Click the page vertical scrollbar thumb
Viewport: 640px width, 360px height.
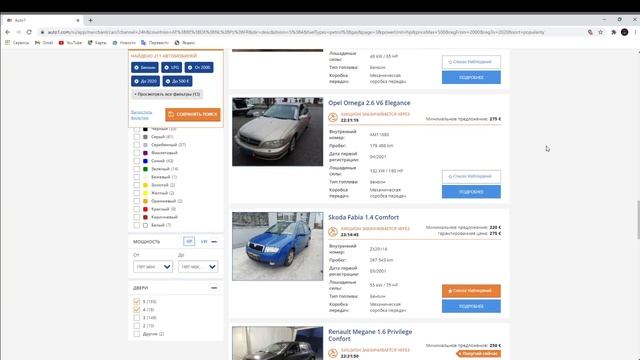[x=638, y=220]
